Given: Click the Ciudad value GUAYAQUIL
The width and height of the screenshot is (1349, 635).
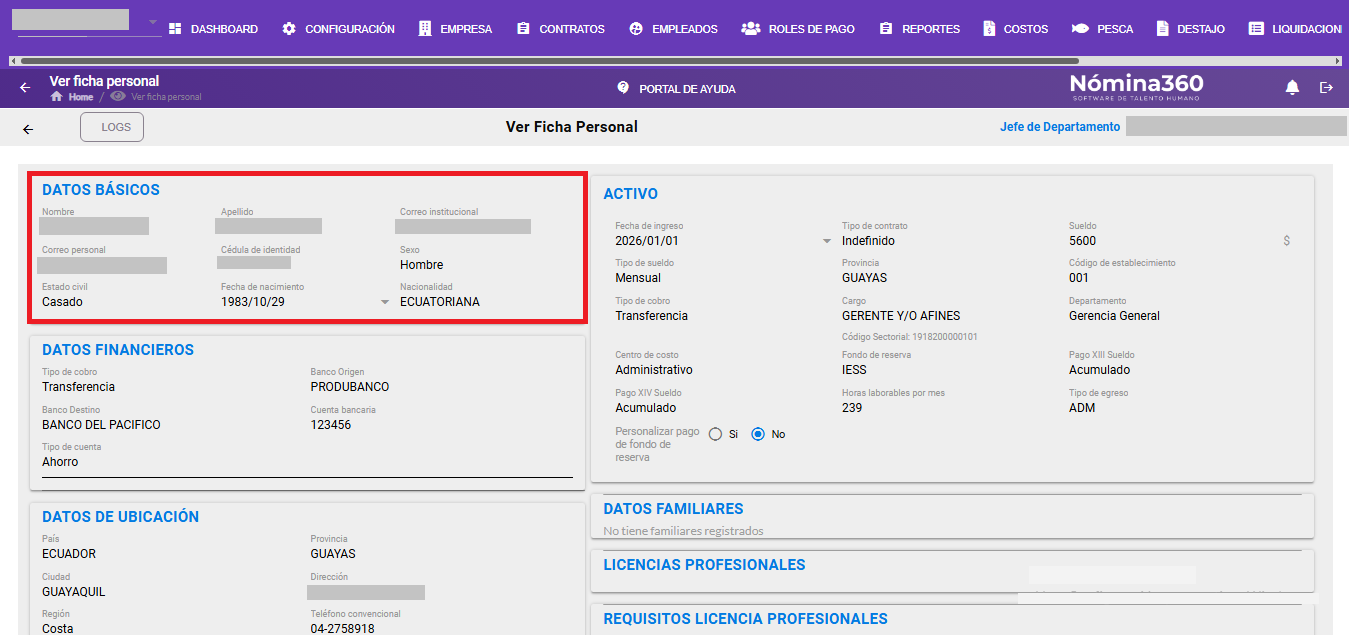Looking at the screenshot, I should point(73,592).
